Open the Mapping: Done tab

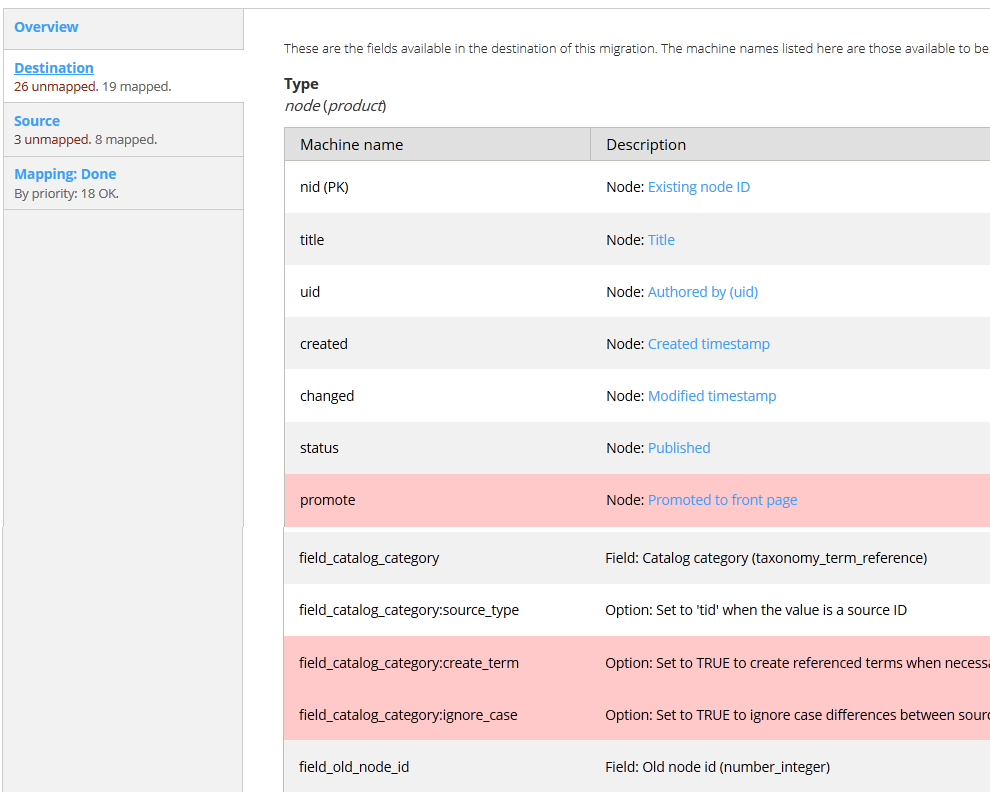pyautogui.click(x=65, y=174)
